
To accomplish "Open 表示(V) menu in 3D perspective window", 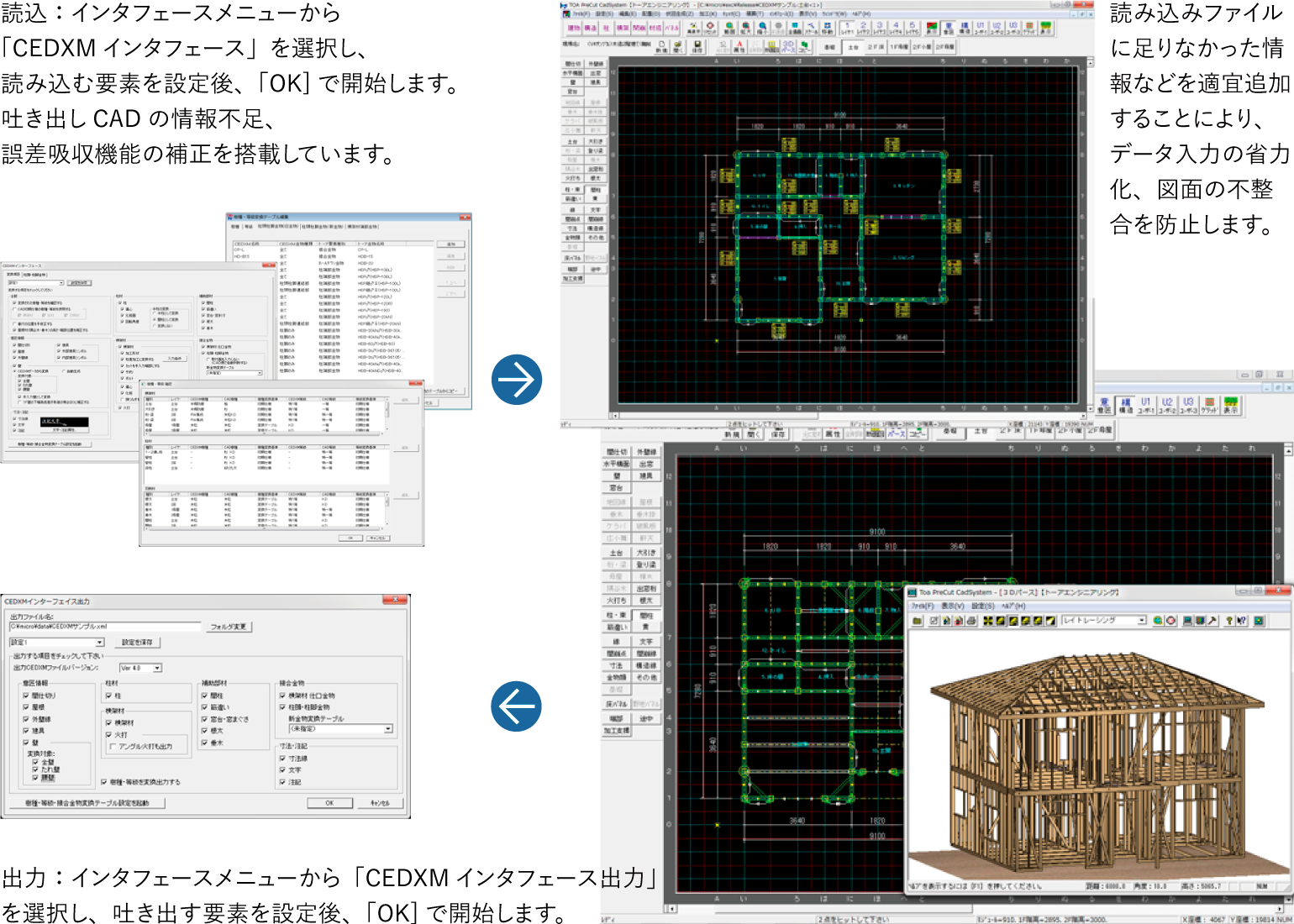I will click(953, 606).
